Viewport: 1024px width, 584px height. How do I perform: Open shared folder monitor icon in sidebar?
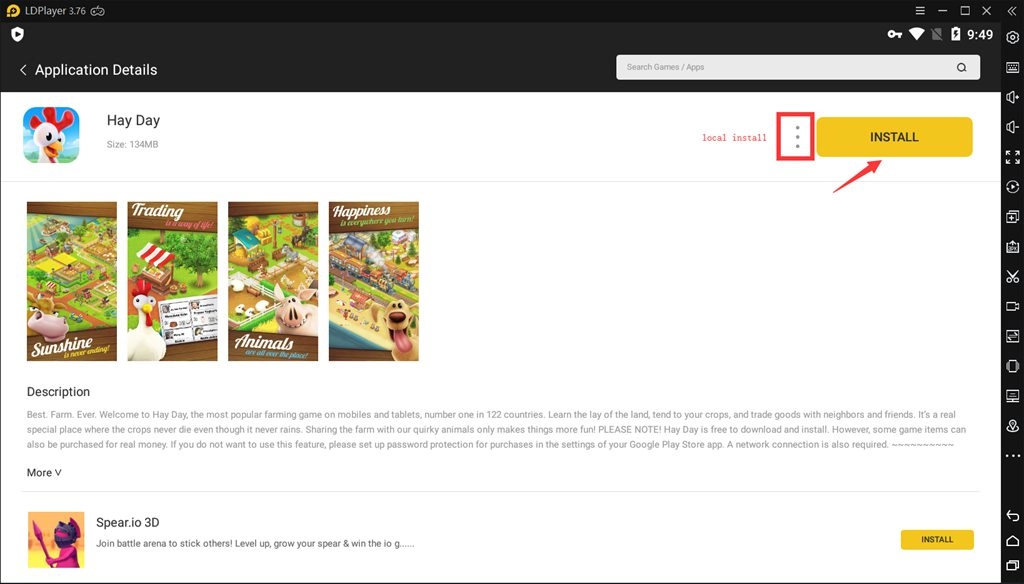click(1012, 396)
